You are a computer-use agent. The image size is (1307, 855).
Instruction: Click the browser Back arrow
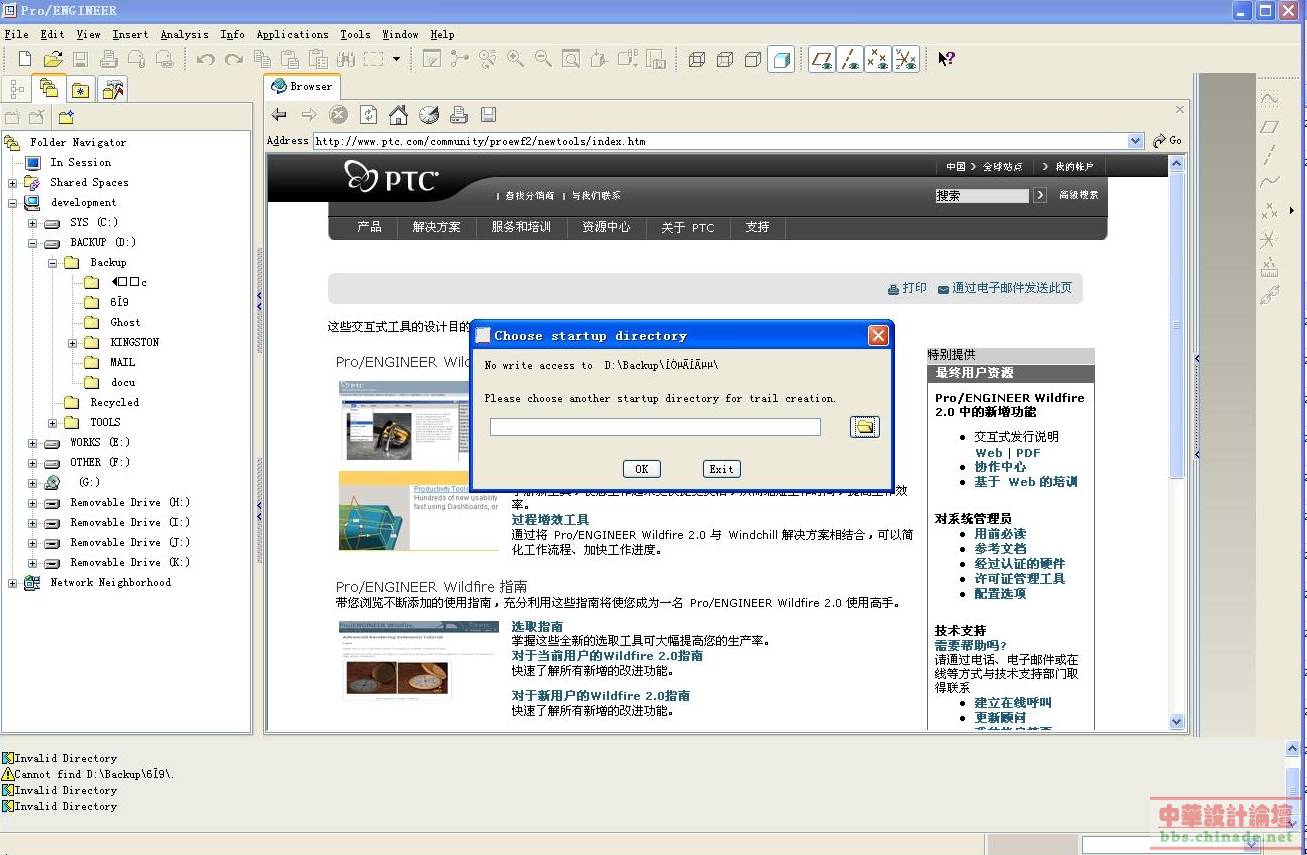pyautogui.click(x=279, y=114)
